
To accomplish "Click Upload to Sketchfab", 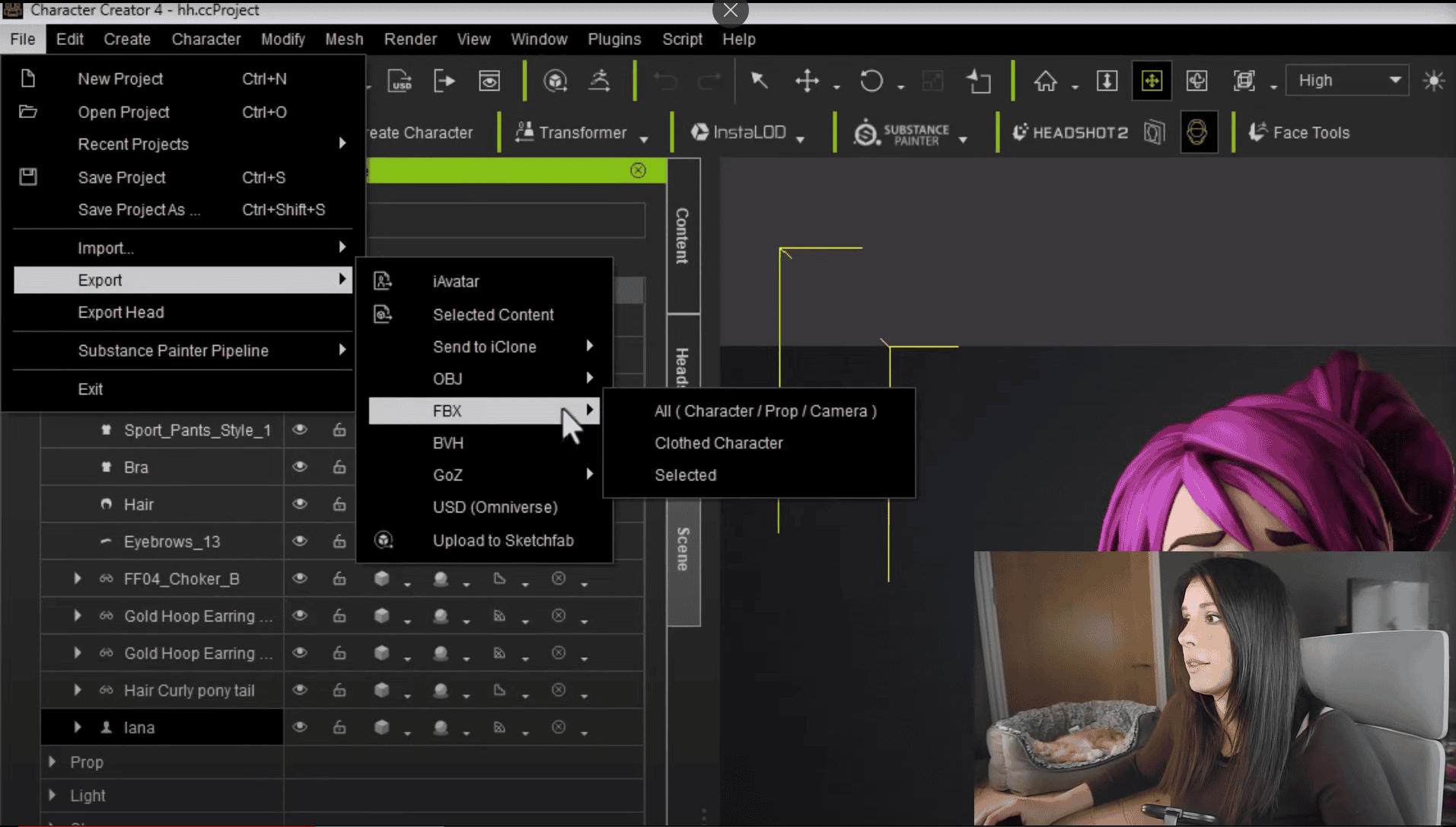I will coord(502,541).
